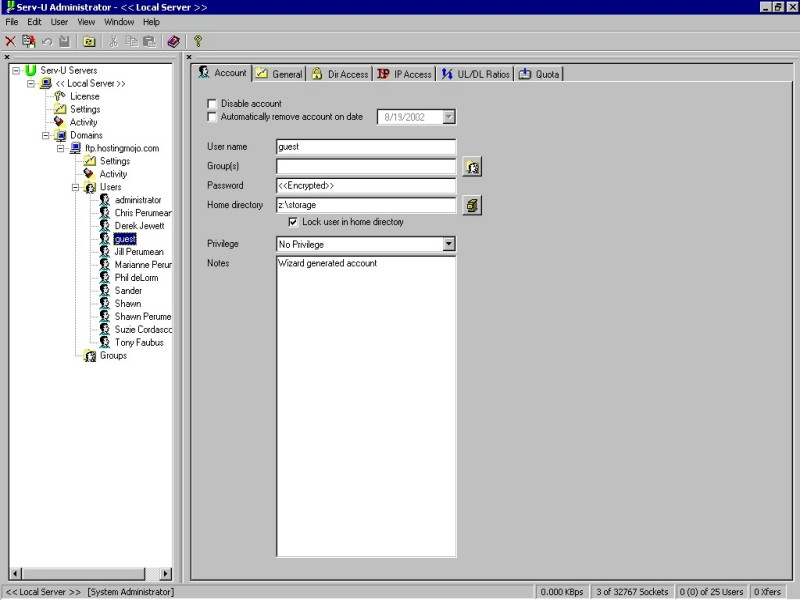Click the browse icon beside Home directory
The image size is (800, 600).
473,205
